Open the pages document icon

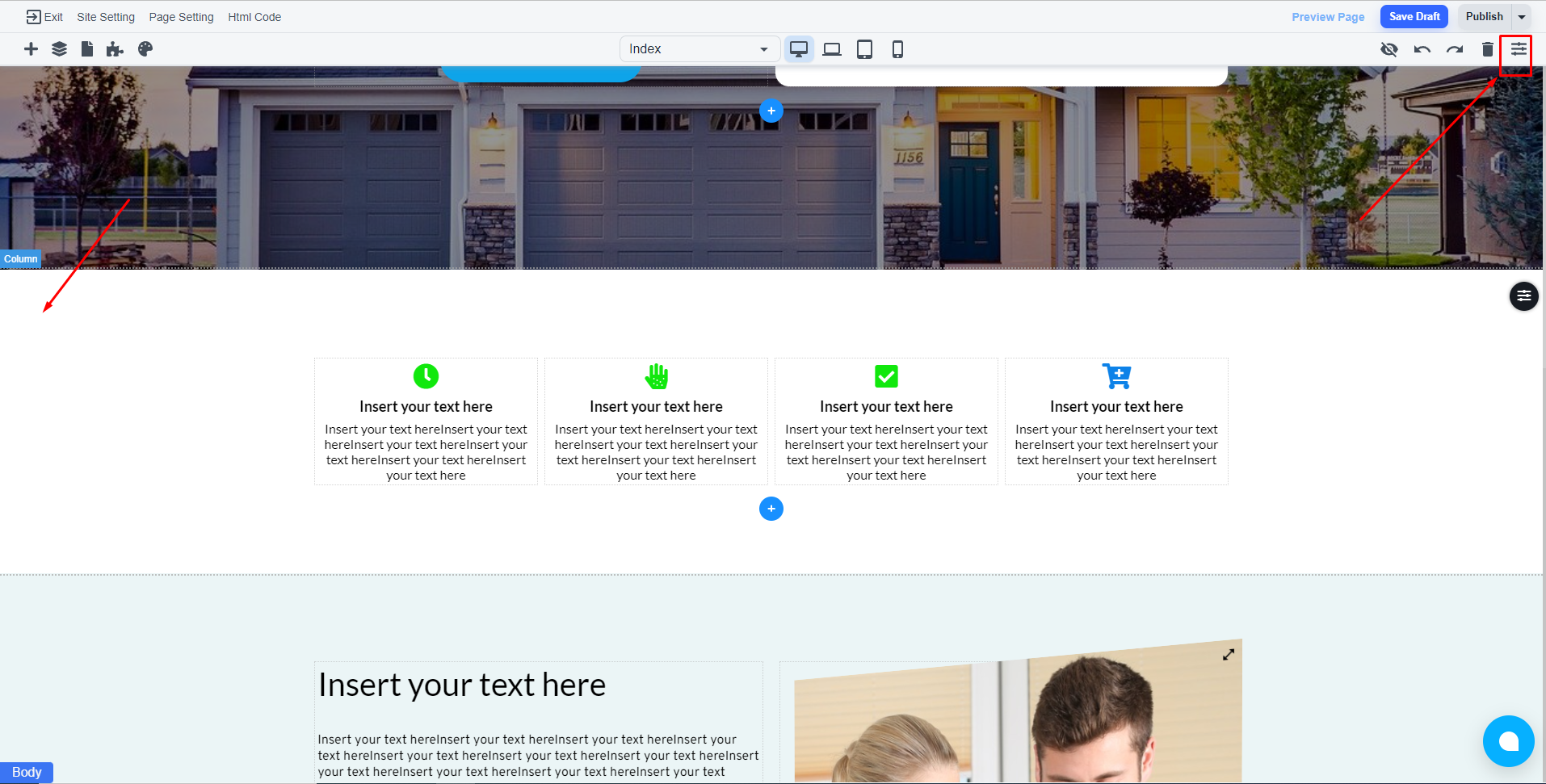tap(87, 49)
